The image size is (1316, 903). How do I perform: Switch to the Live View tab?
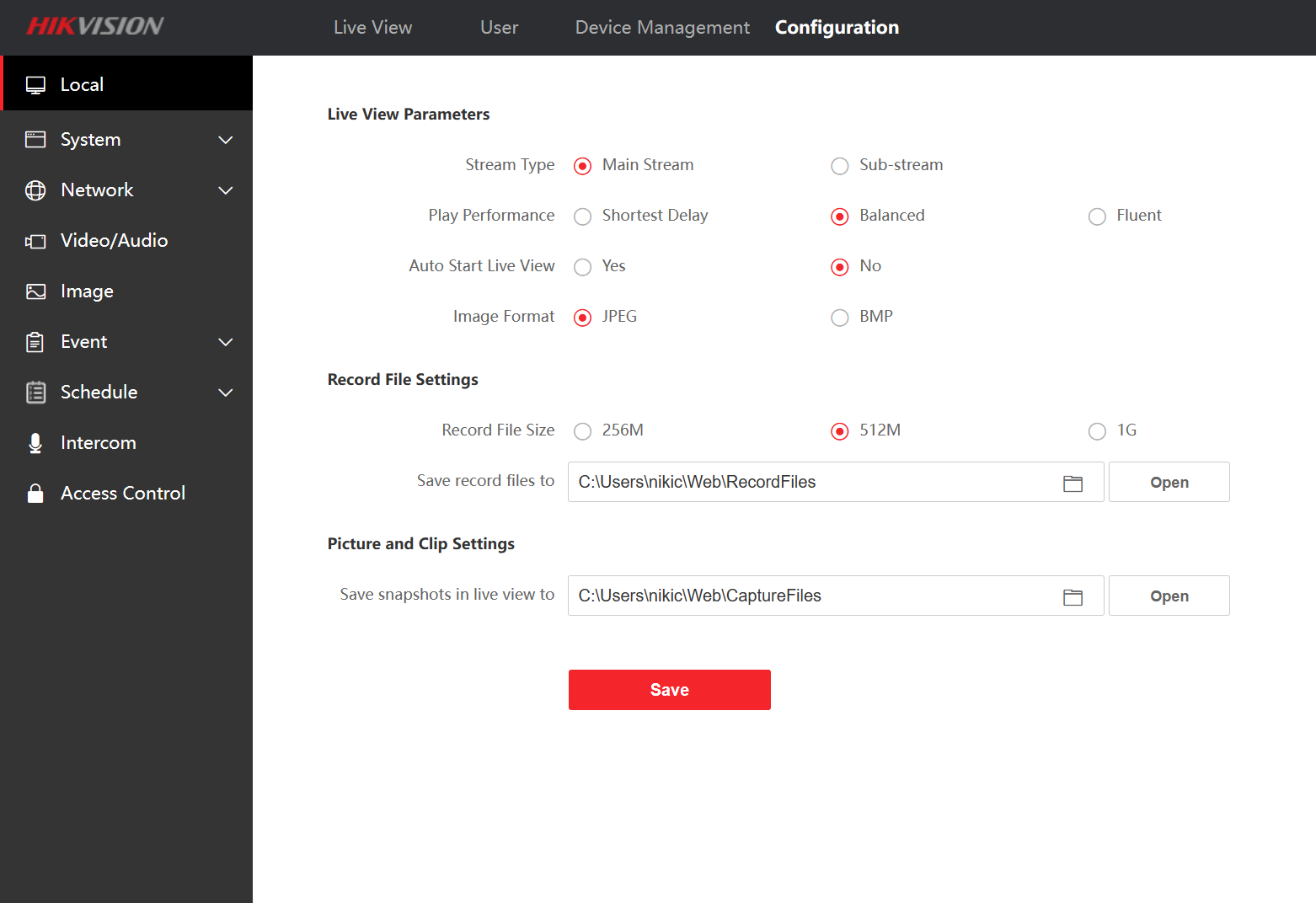coord(372,28)
